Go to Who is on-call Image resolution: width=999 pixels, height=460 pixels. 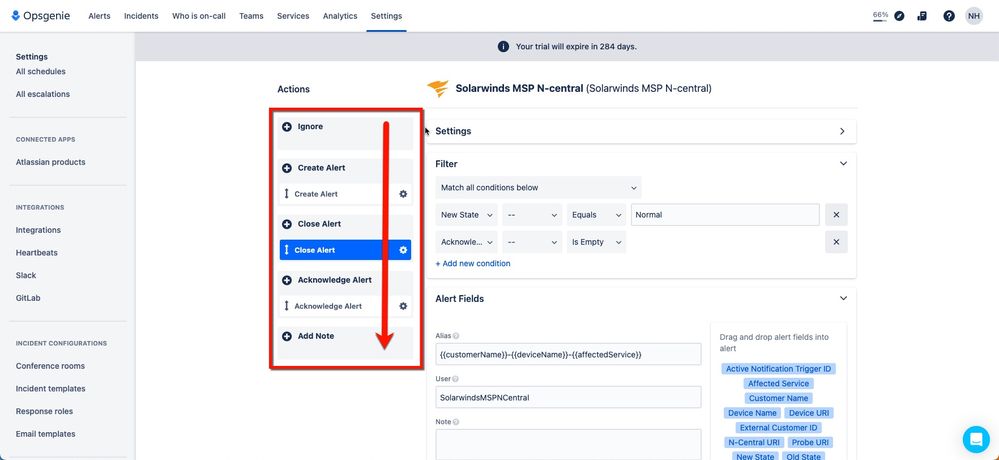pyautogui.click(x=199, y=16)
